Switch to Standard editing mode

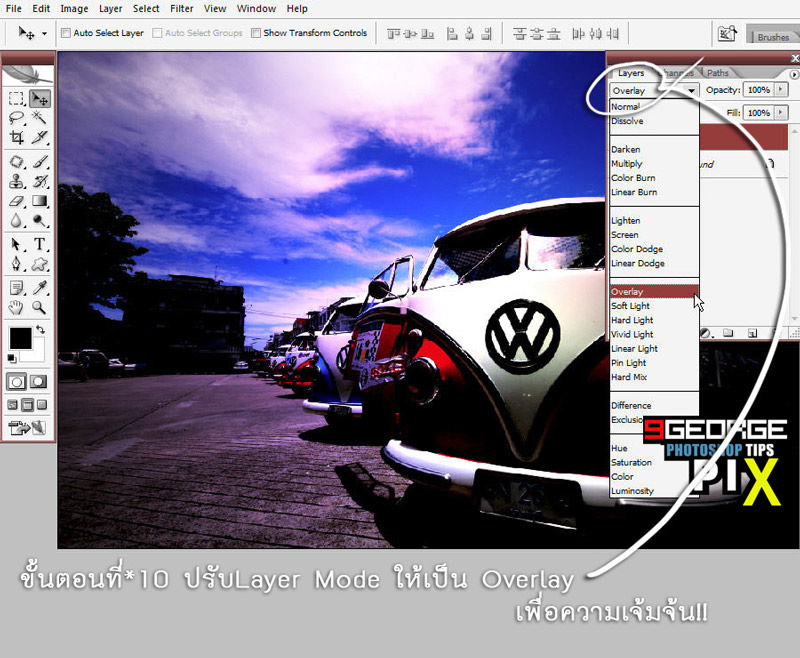(16, 382)
